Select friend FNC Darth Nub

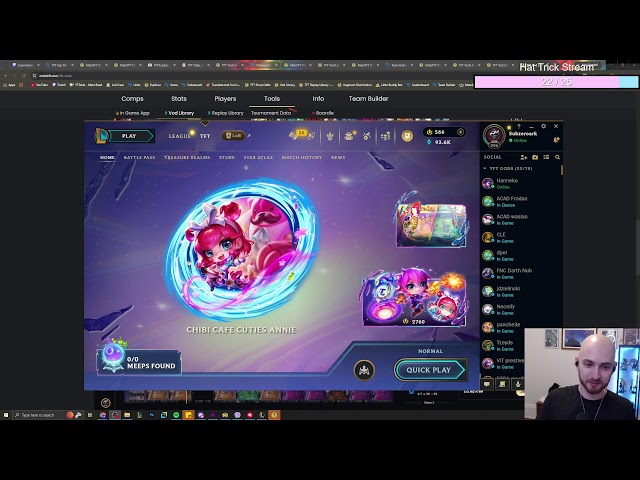pyautogui.click(x=520, y=273)
